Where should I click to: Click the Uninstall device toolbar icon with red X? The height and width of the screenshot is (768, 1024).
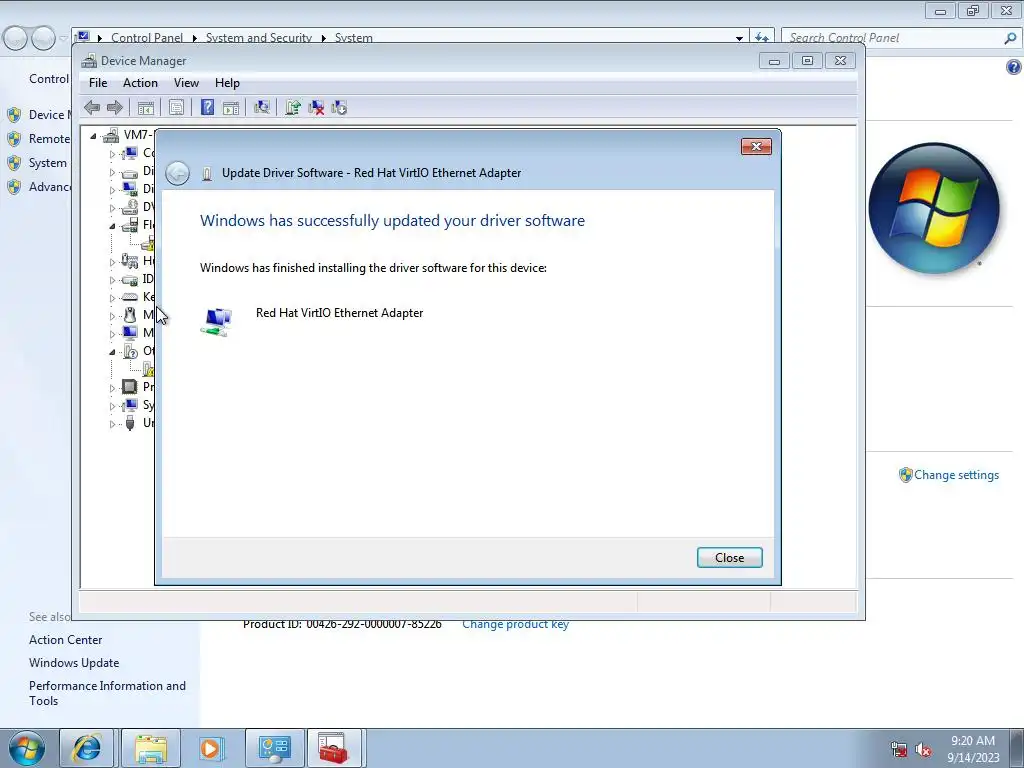316,108
